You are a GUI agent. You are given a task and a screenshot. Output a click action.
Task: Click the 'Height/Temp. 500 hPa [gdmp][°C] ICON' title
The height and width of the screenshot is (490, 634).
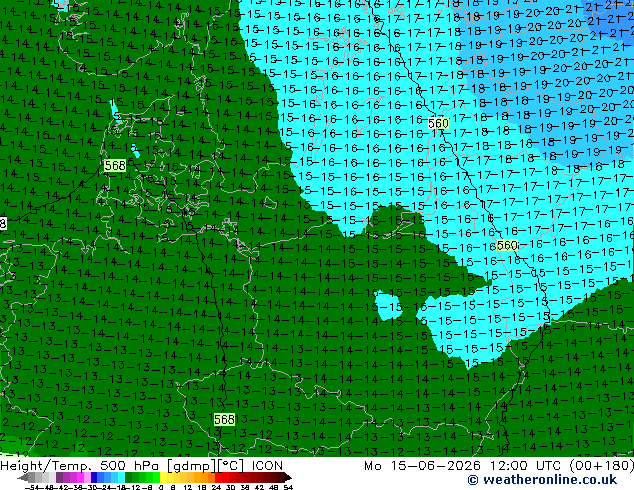click(x=142, y=466)
